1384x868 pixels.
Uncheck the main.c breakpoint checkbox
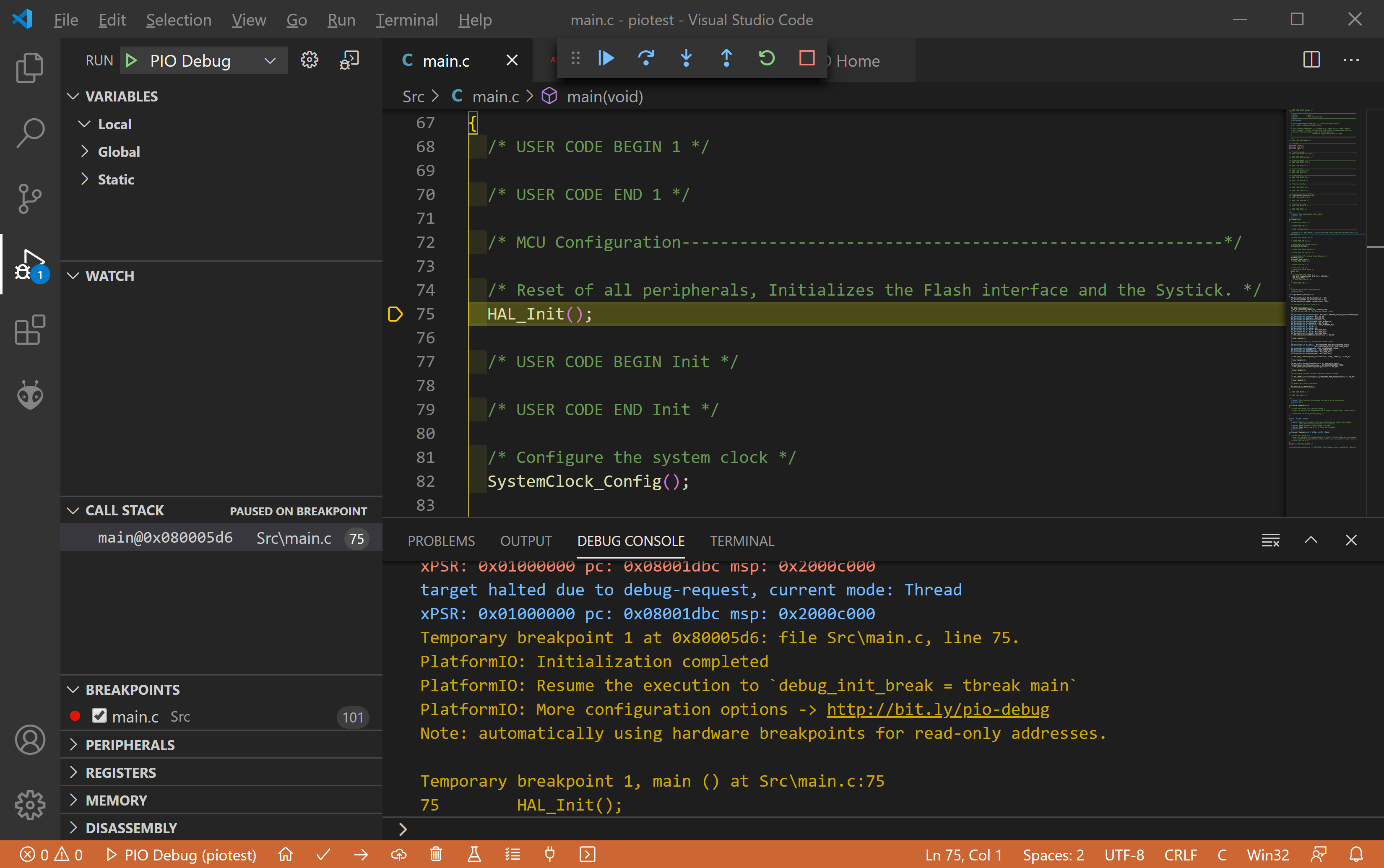click(99, 716)
